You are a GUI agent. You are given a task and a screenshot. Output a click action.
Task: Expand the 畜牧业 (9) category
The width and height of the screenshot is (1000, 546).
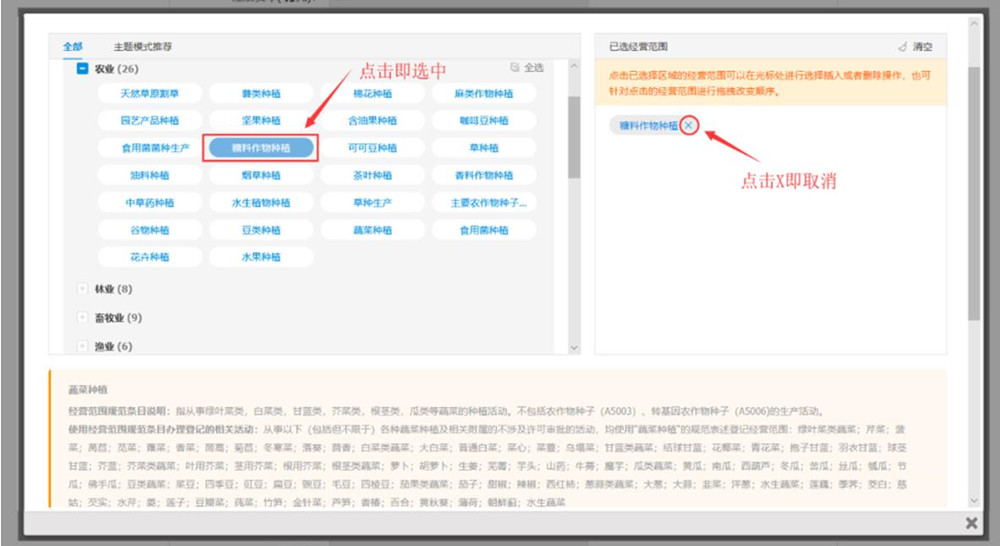click(x=83, y=318)
